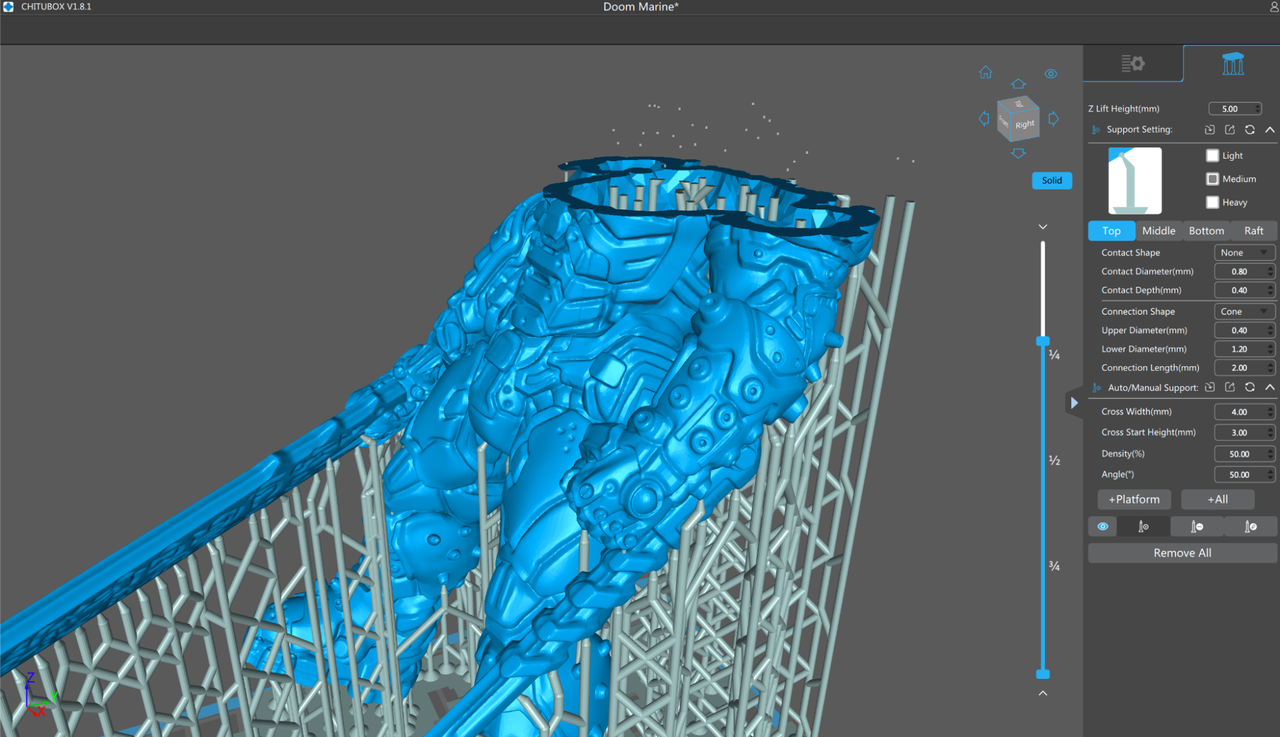Click the Angle field
The image size is (1280, 737).
coord(1244,475)
